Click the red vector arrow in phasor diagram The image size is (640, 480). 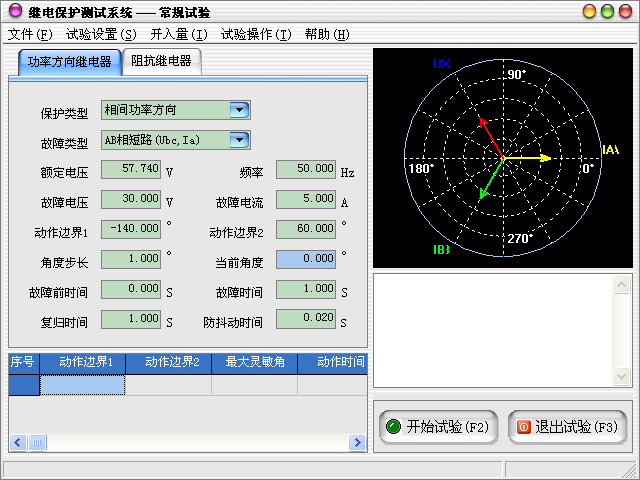point(491,138)
